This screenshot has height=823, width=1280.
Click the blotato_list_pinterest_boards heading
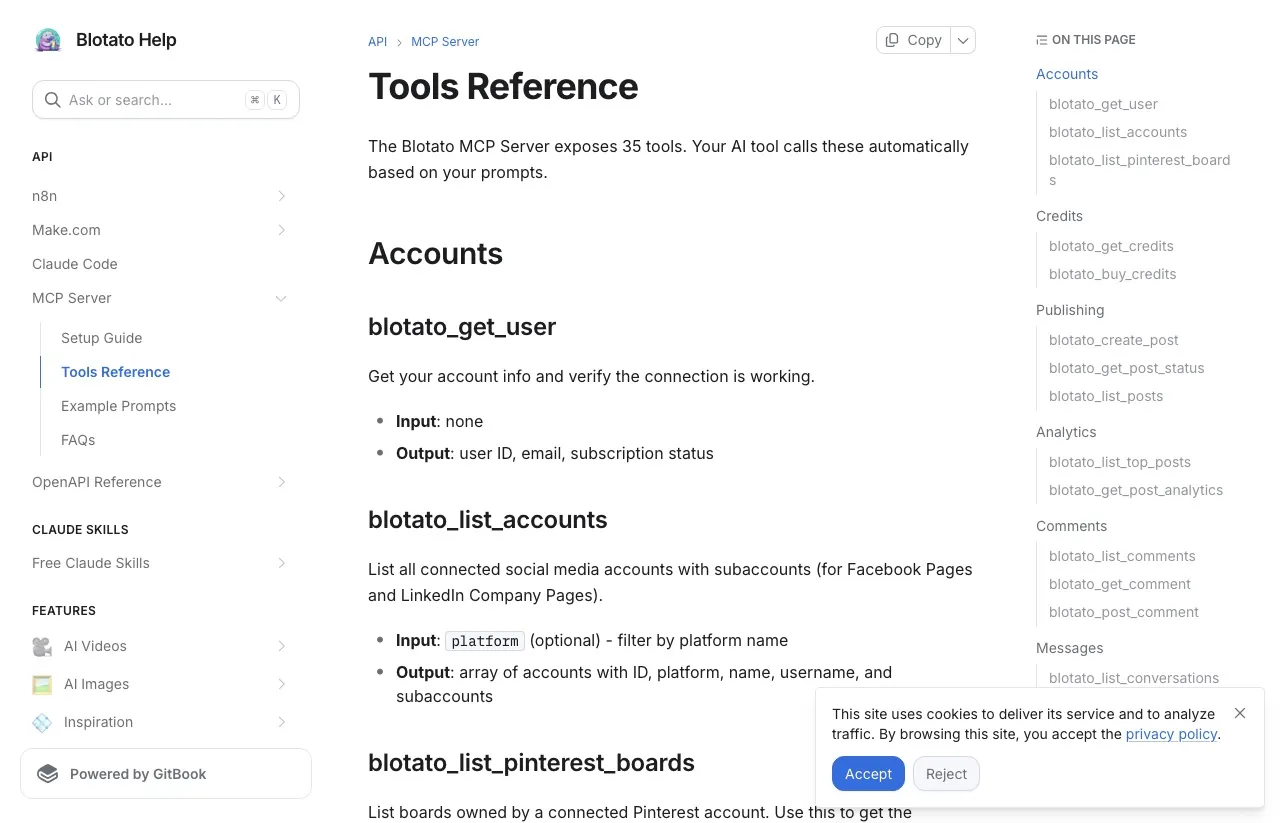531,763
